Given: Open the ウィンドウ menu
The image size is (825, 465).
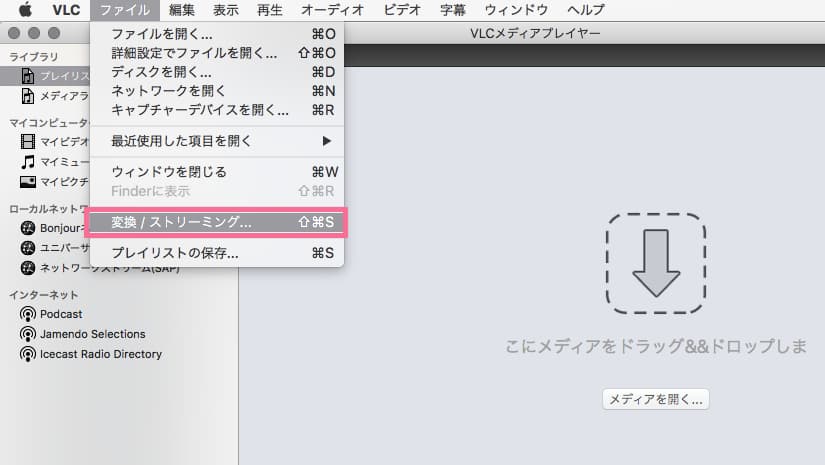Looking at the screenshot, I should pos(516,9).
